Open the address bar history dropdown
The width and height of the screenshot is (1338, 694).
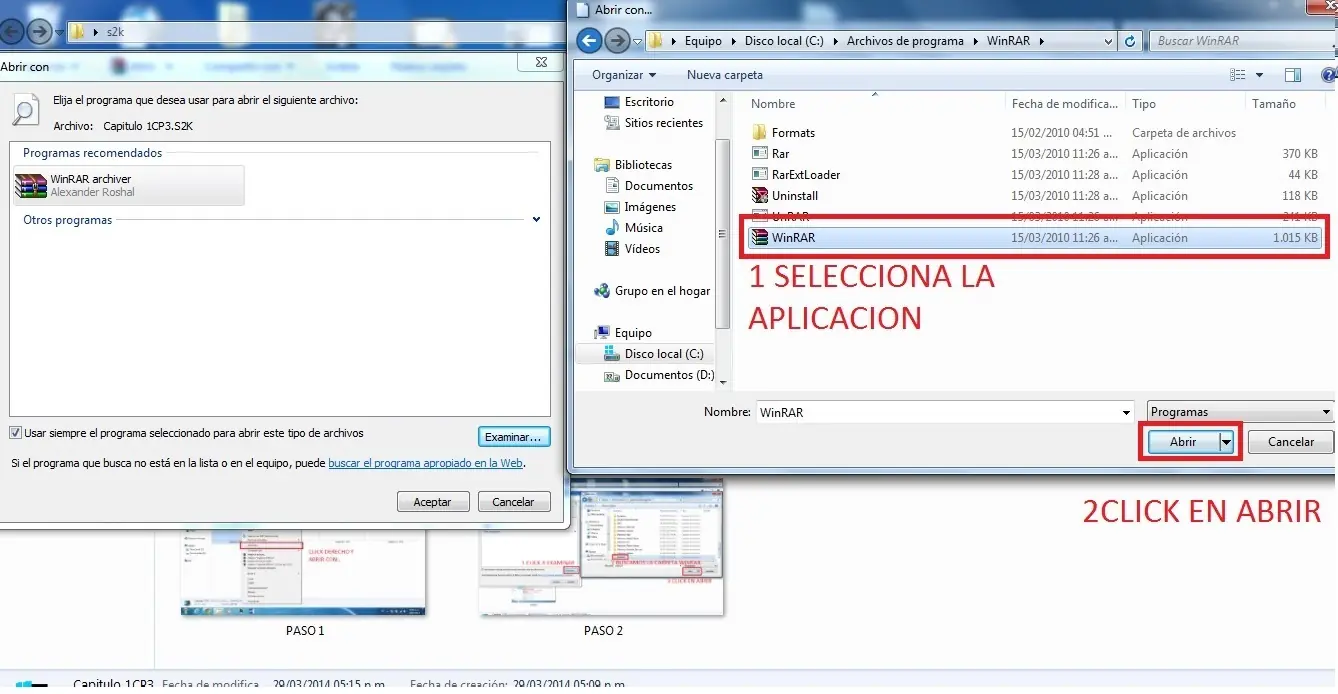tap(1108, 41)
